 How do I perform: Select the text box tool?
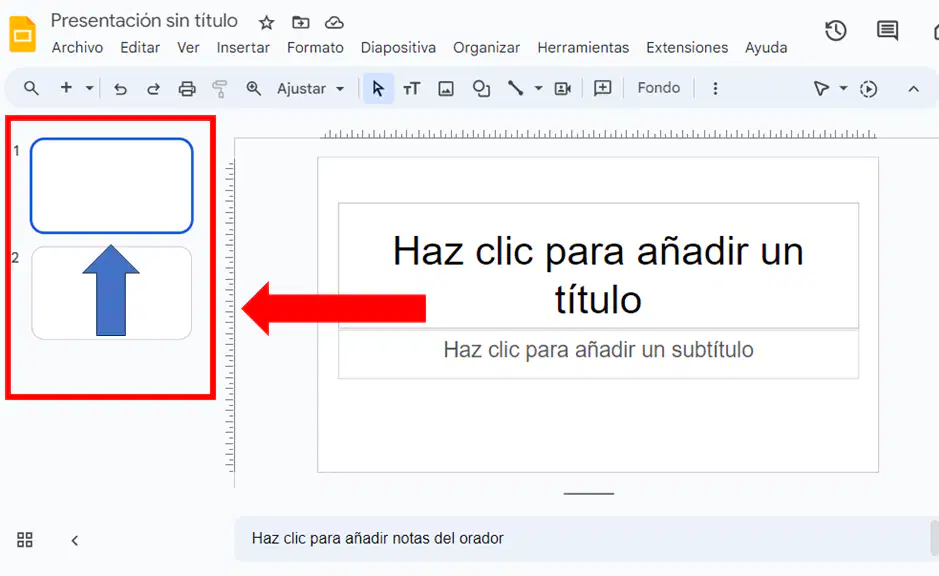coord(411,89)
